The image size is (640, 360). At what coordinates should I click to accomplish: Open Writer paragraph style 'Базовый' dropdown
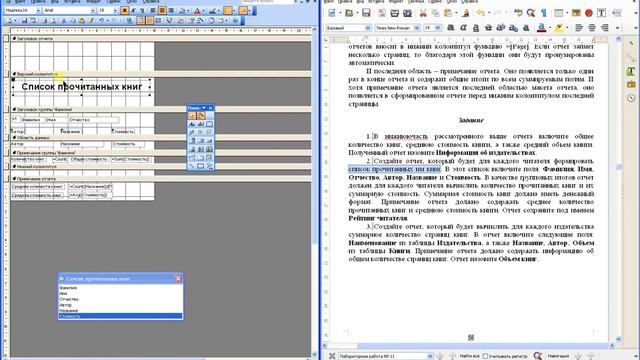point(367,28)
